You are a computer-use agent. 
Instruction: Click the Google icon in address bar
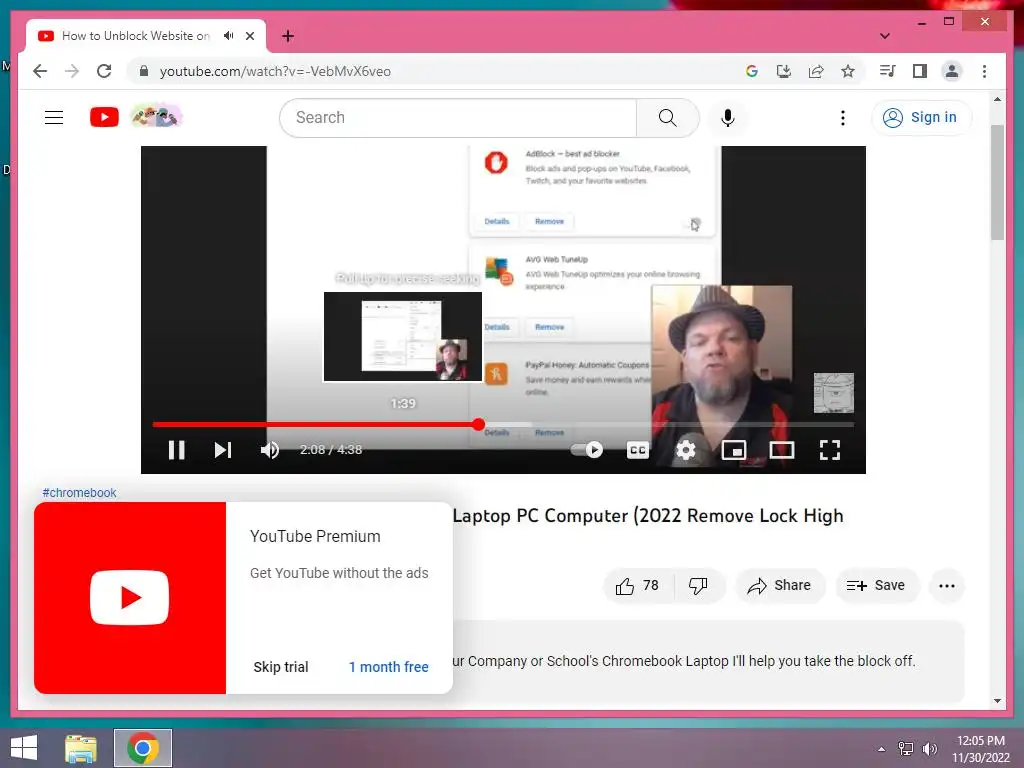coord(752,71)
